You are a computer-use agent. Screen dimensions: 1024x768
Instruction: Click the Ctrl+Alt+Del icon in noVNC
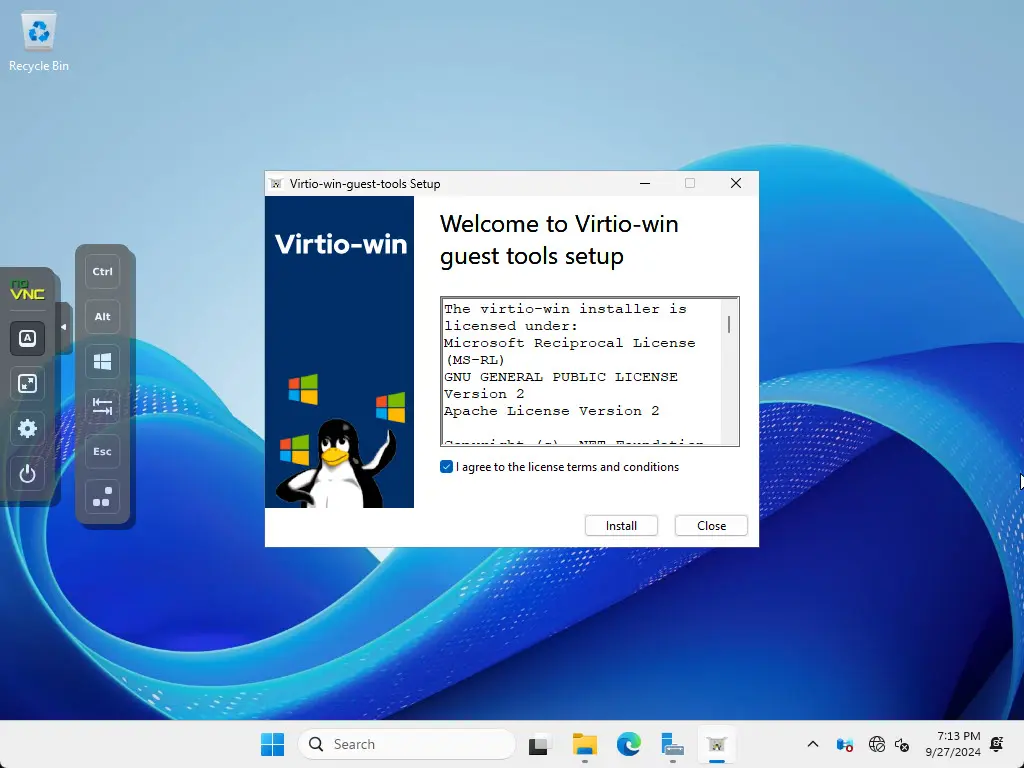click(102, 496)
